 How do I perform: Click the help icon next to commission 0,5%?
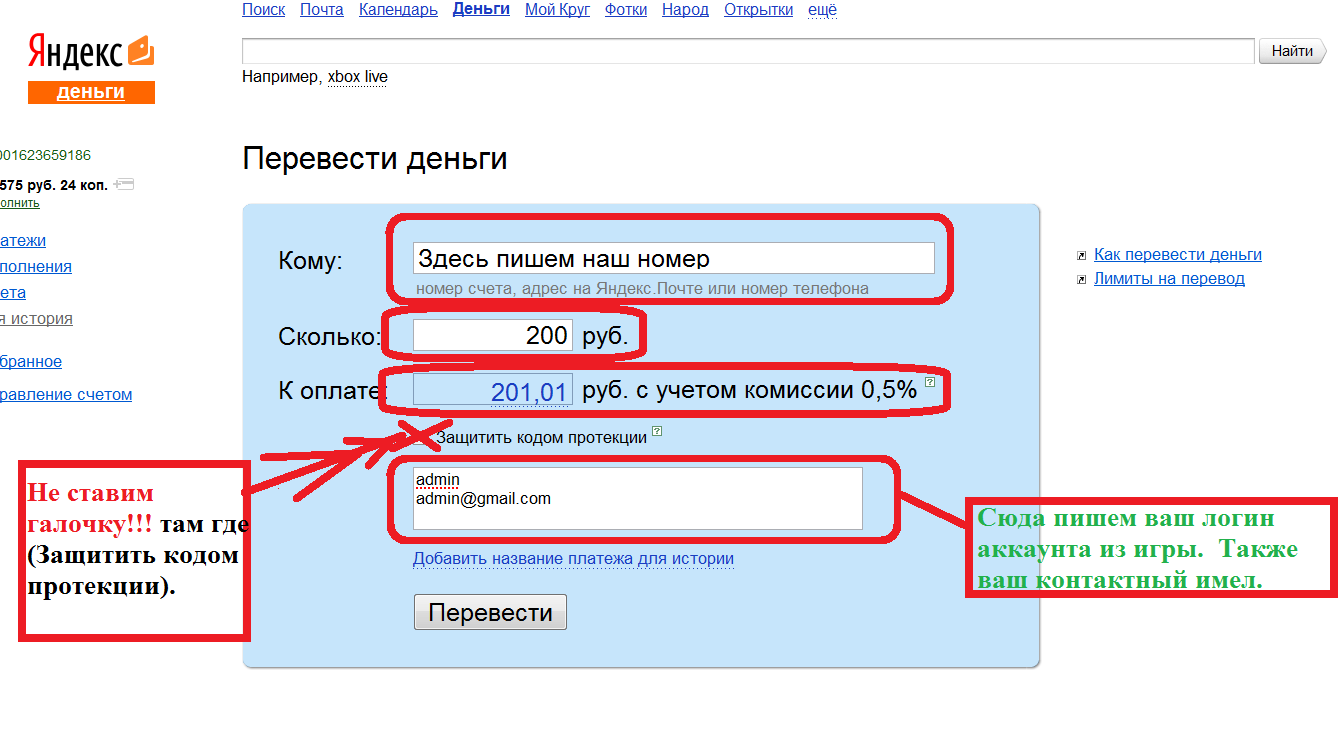[930, 382]
